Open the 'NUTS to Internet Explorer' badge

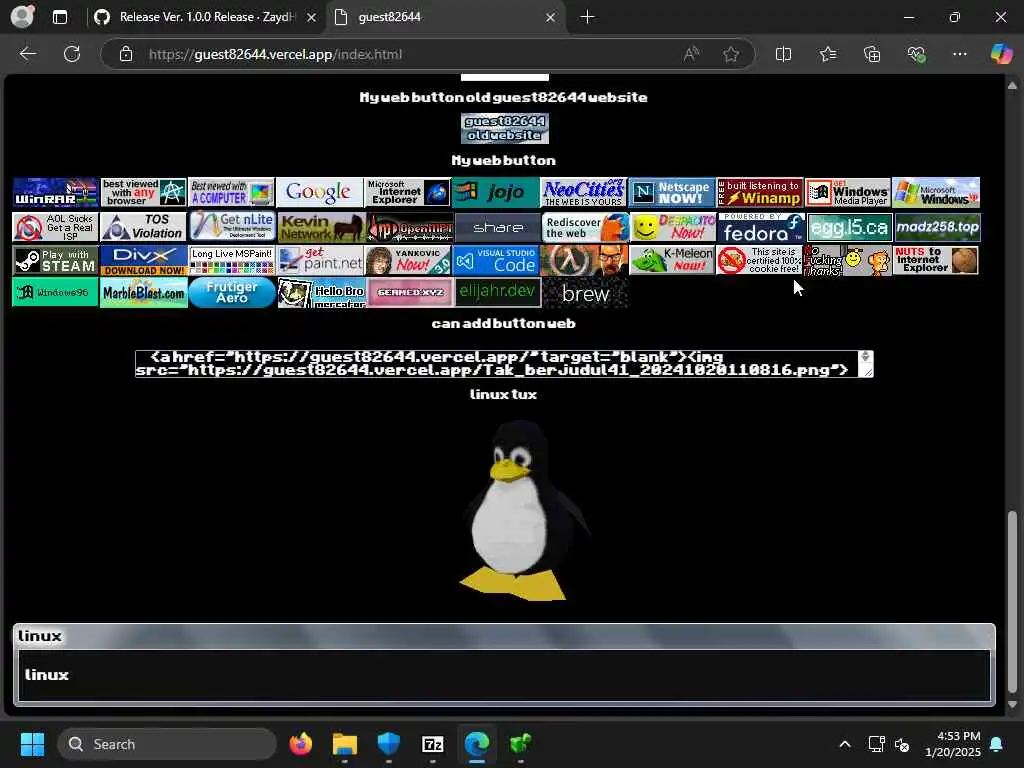936,260
